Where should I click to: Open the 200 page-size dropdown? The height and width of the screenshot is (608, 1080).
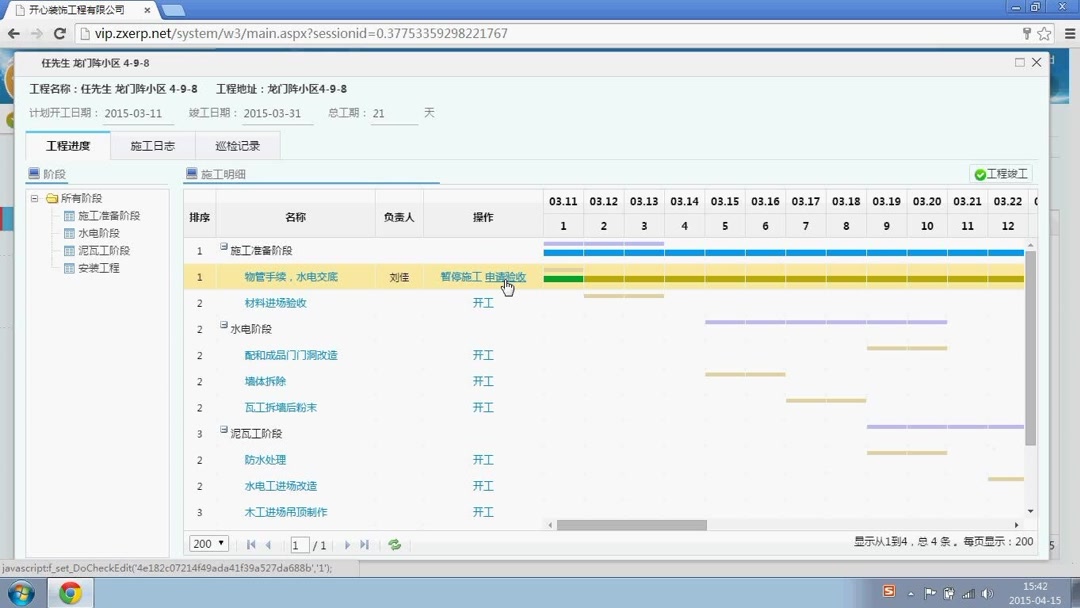tap(208, 543)
